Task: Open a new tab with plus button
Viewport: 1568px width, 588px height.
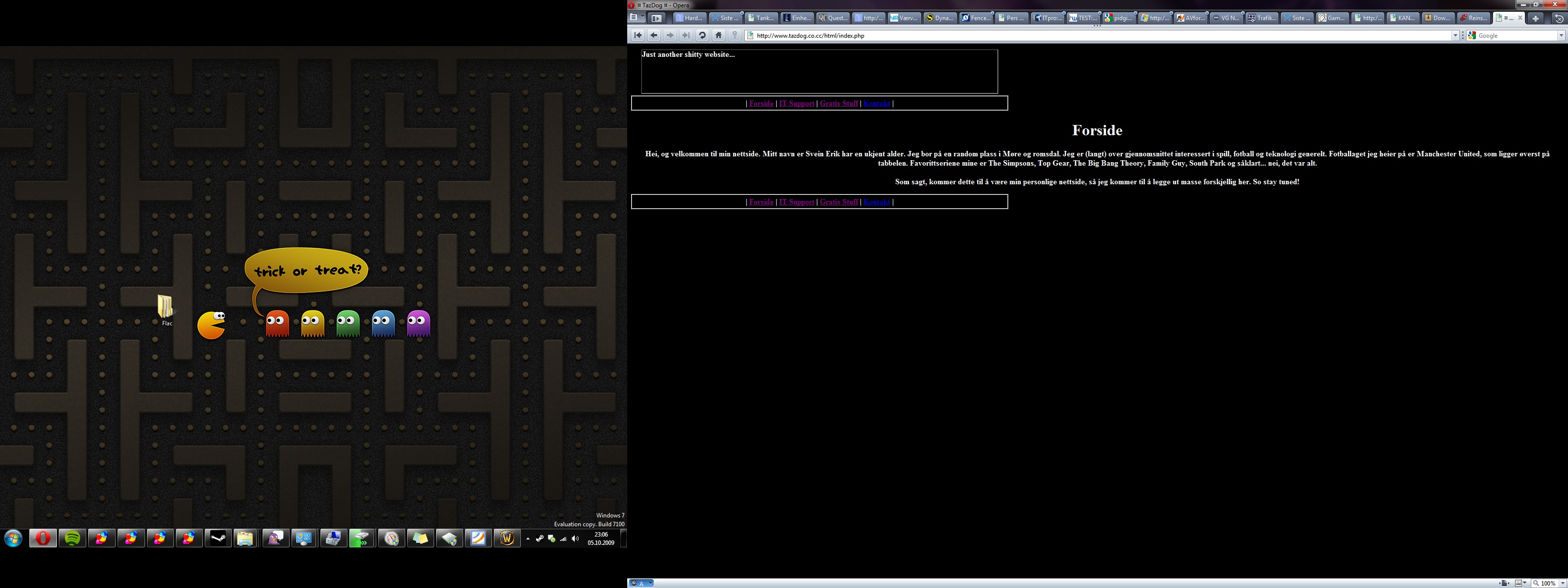Action: pyautogui.click(x=1536, y=18)
